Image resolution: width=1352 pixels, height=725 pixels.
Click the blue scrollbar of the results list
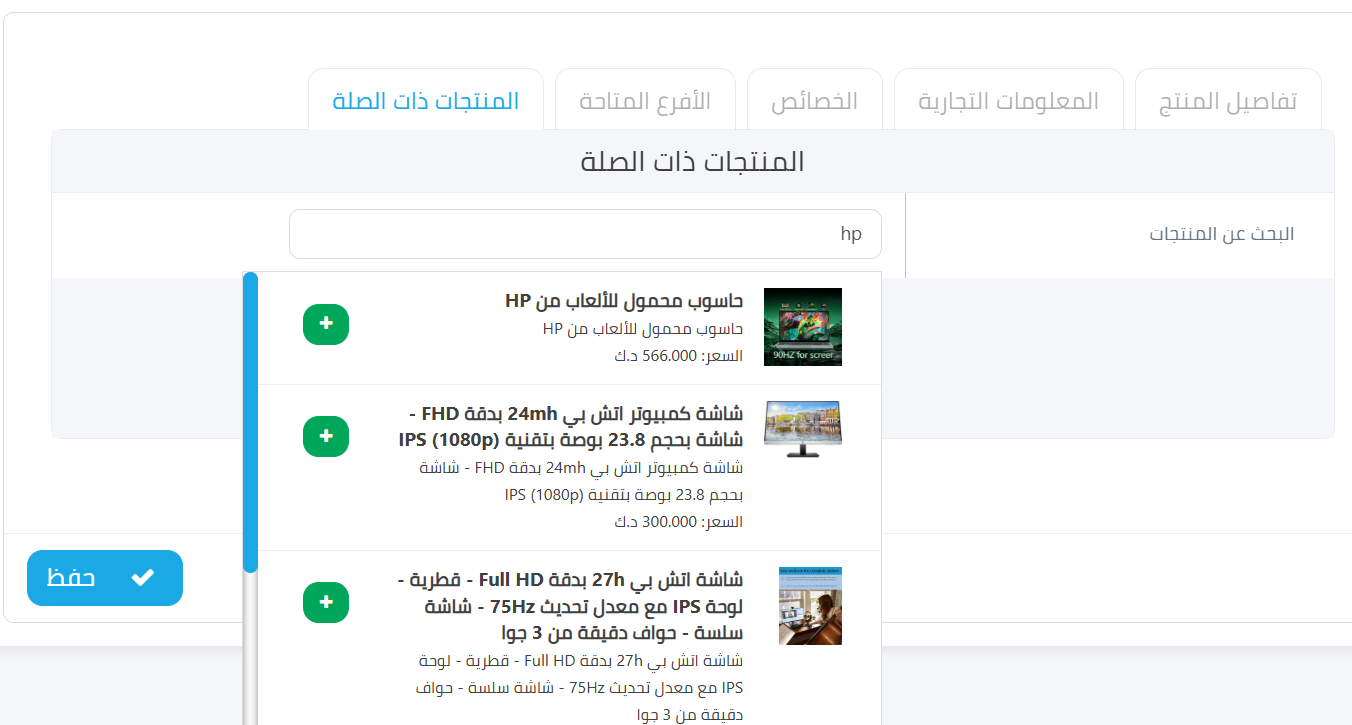click(x=250, y=422)
